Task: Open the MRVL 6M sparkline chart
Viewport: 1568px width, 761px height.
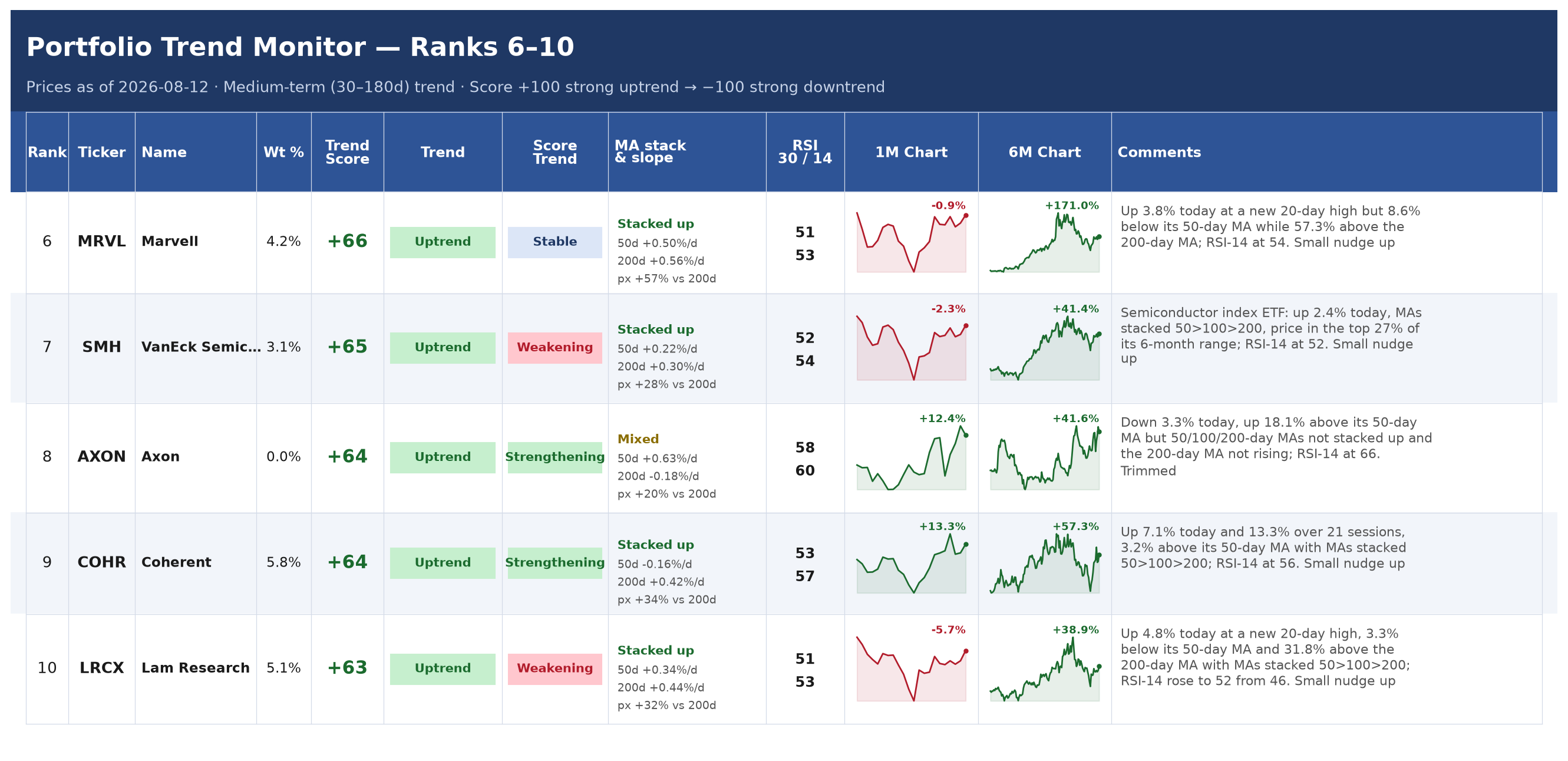Action: pos(1045,242)
